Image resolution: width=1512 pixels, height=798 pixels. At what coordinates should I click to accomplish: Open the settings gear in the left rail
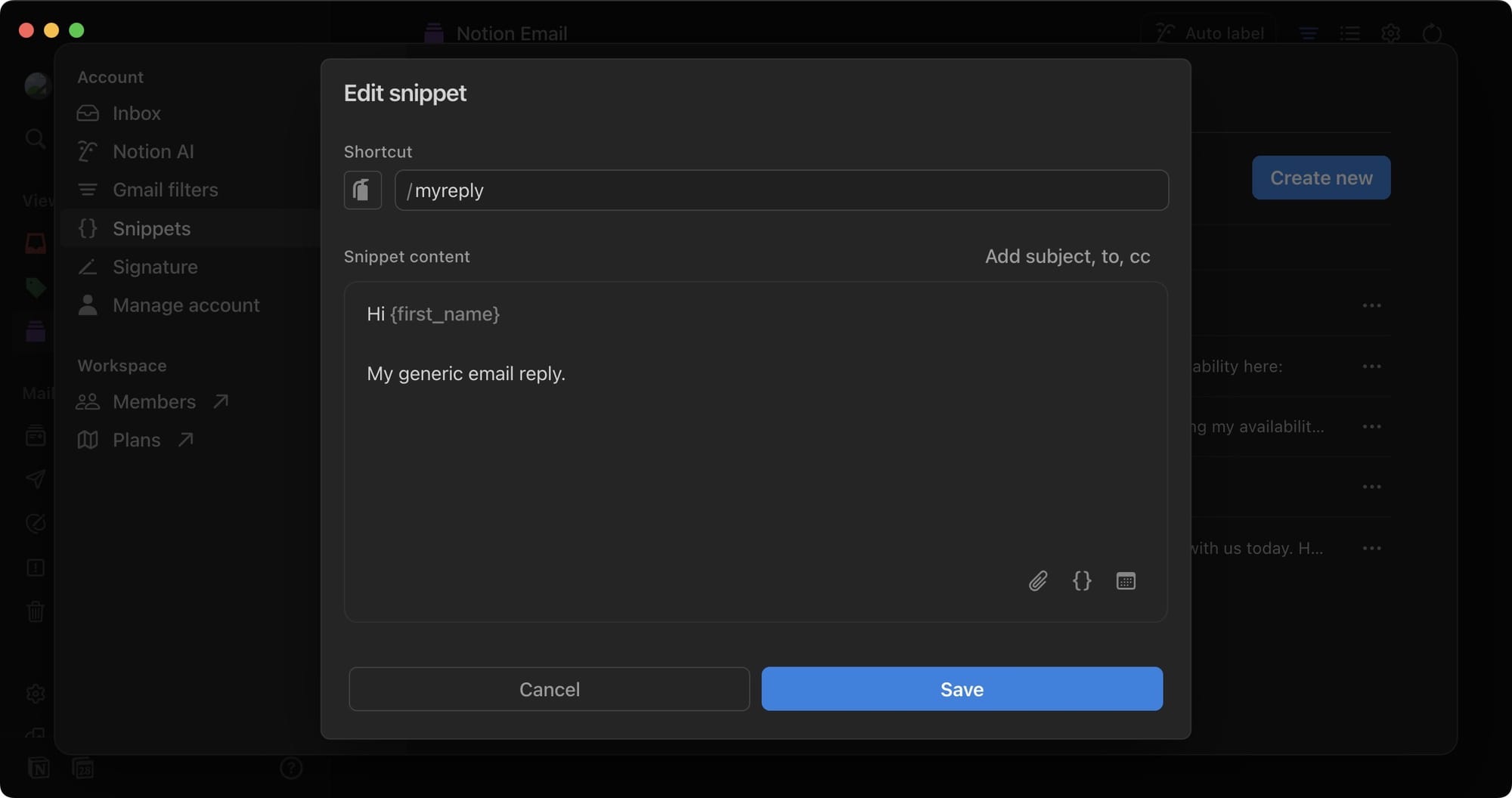tap(36, 694)
